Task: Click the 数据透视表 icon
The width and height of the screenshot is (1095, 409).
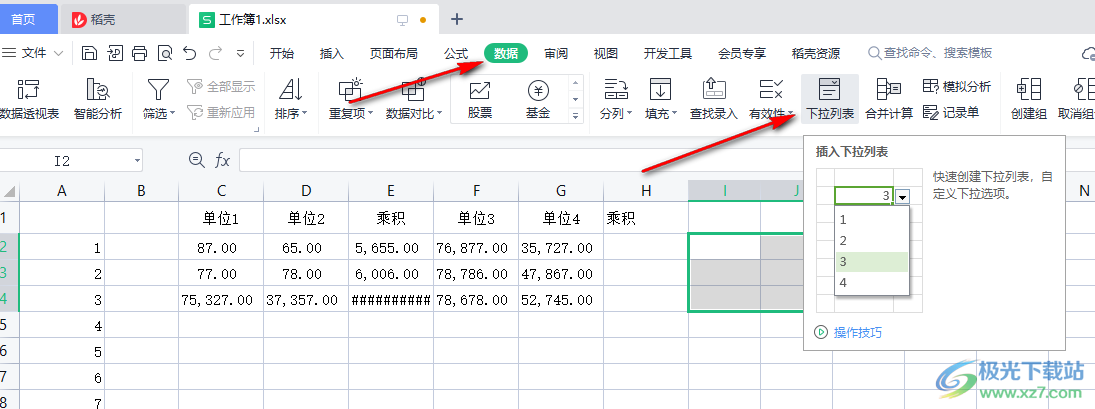Action: (x=29, y=89)
